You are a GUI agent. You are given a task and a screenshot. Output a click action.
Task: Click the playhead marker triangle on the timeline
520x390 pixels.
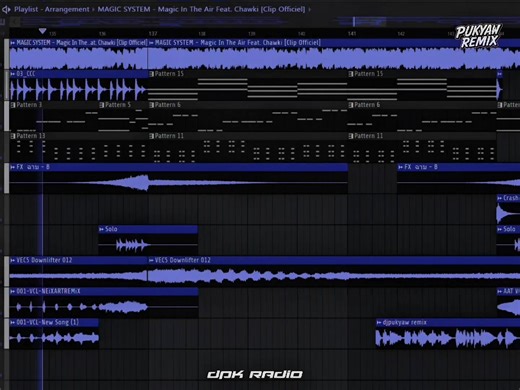(x=42, y=31)
